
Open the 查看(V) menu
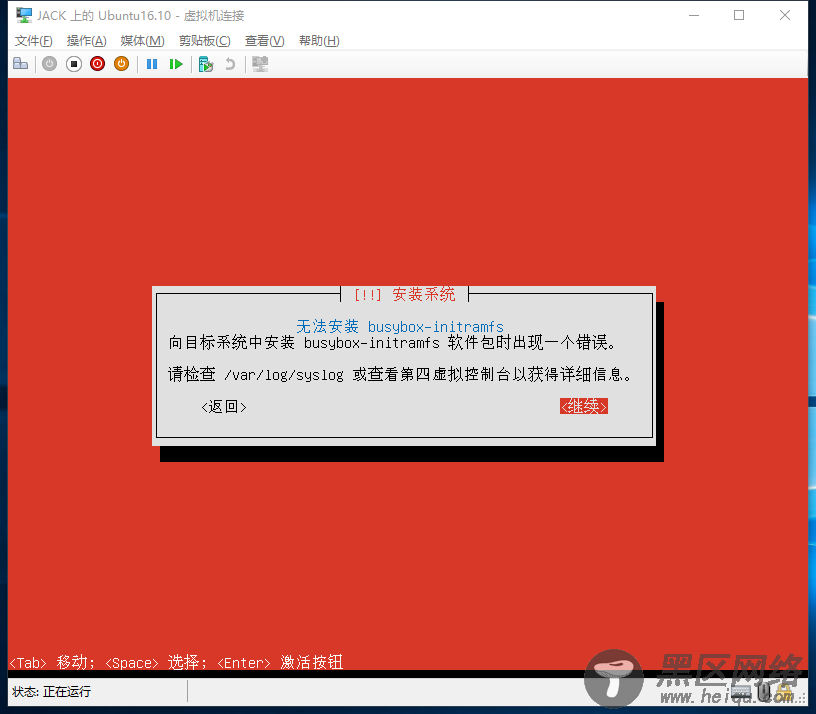[x=264, y=41]
